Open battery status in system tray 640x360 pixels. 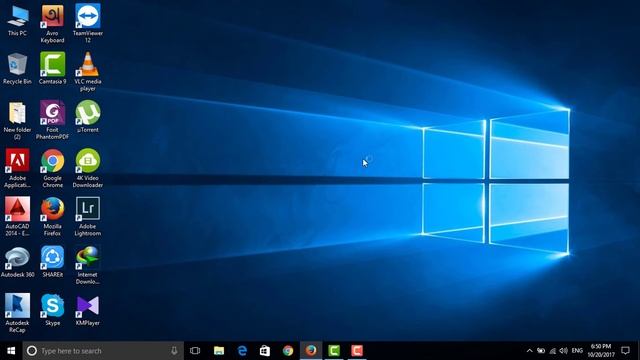click(x=541, y=351)
